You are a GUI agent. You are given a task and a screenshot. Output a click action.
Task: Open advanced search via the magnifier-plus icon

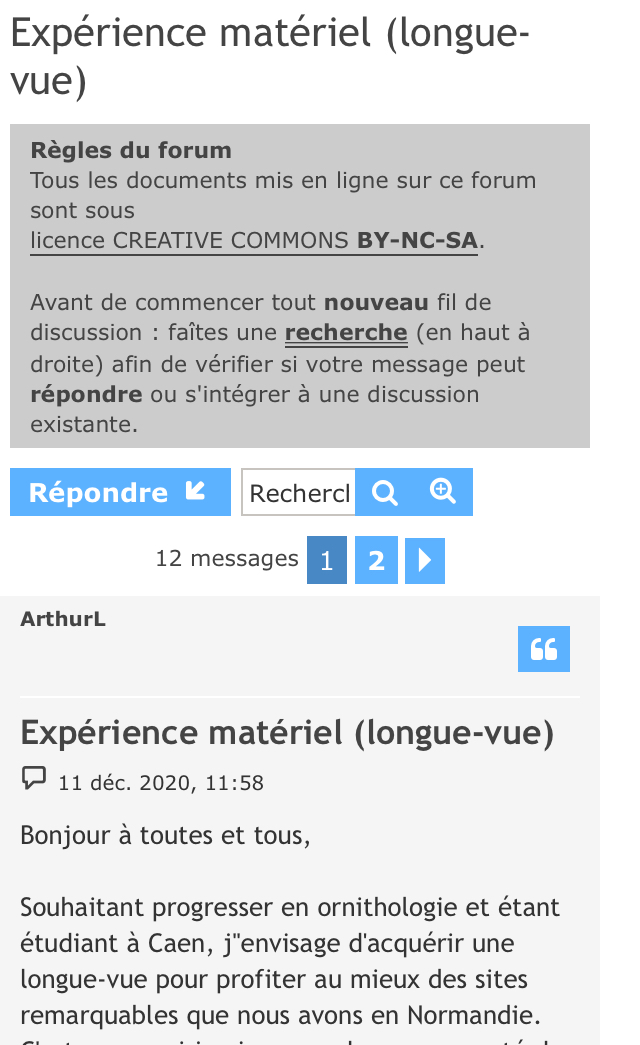tap(443, 492)
